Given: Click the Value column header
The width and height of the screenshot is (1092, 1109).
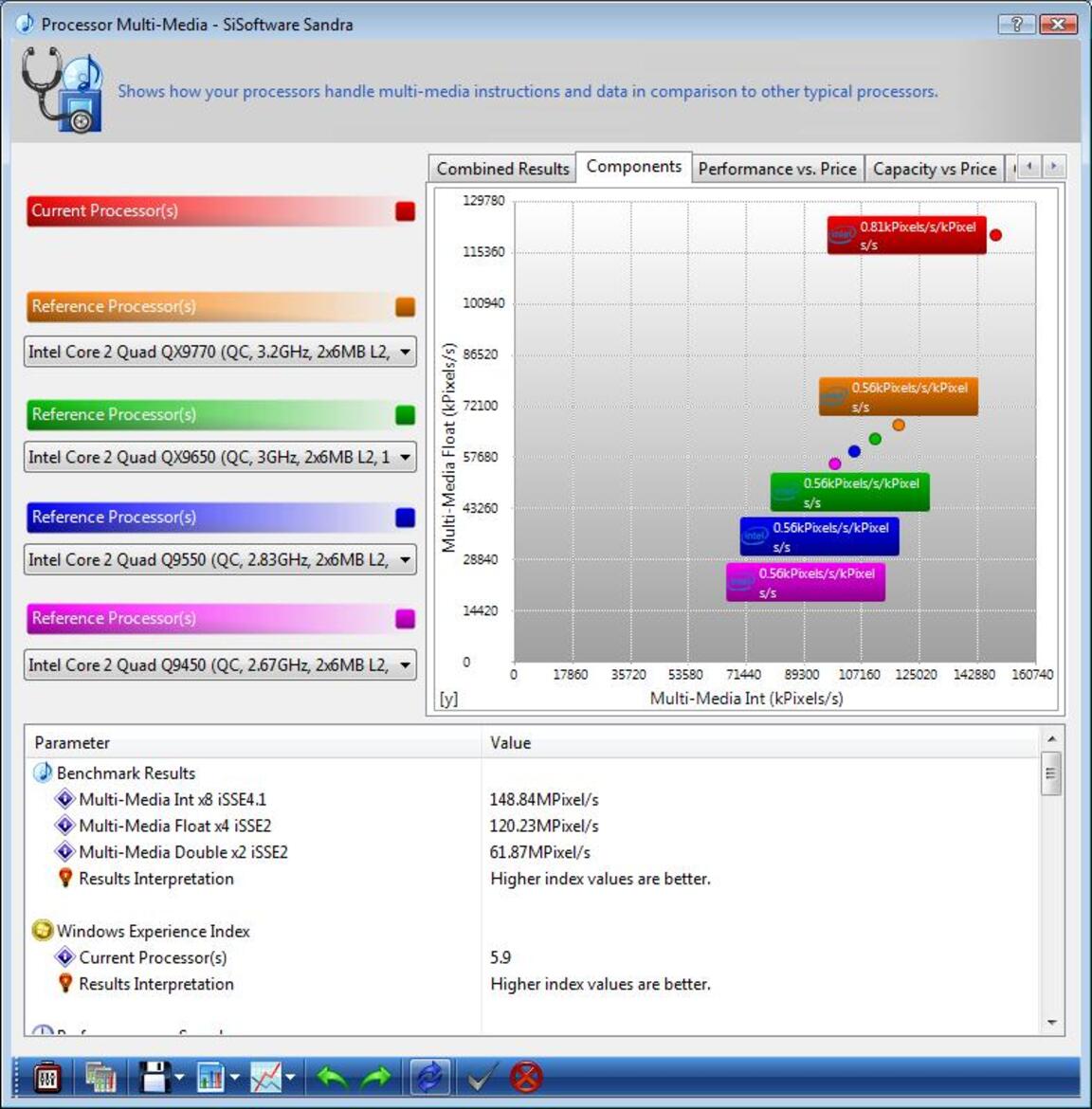Looking at the screenshot, I should [760, 742].
